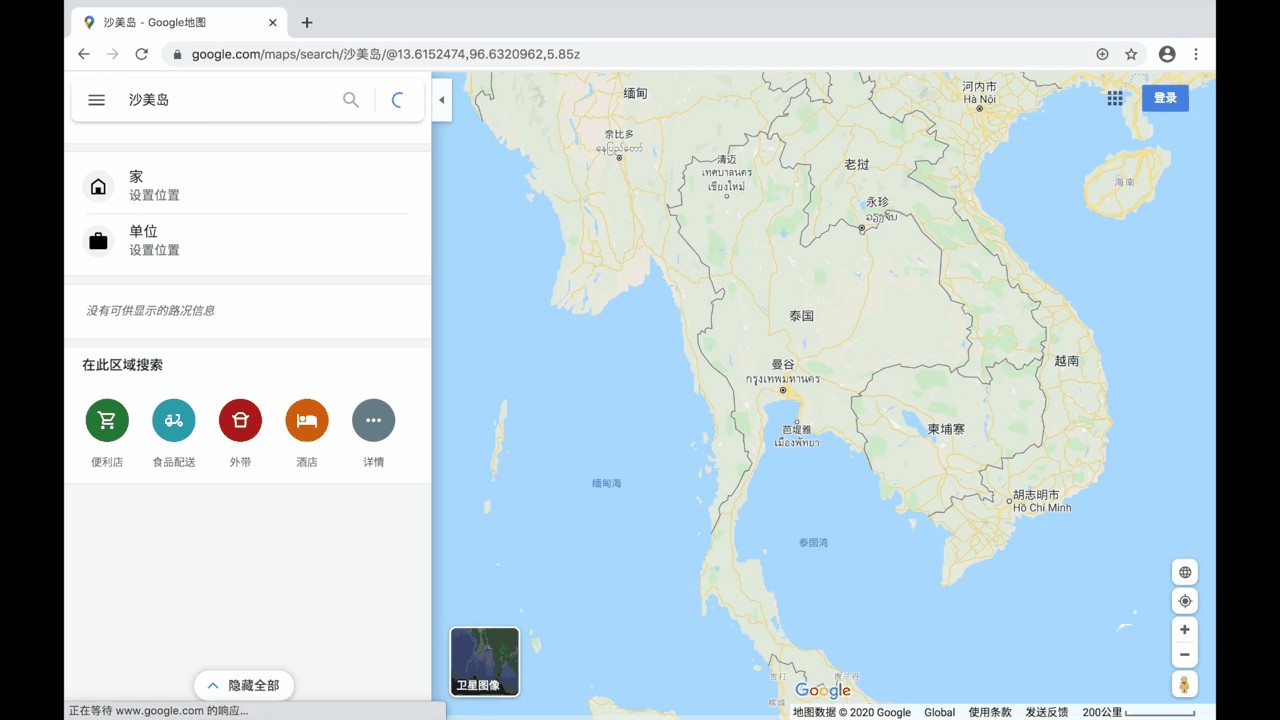Click the search magnifier icon
The image size is (1280, 720).
pyautogui.click(x=351, y=100)
